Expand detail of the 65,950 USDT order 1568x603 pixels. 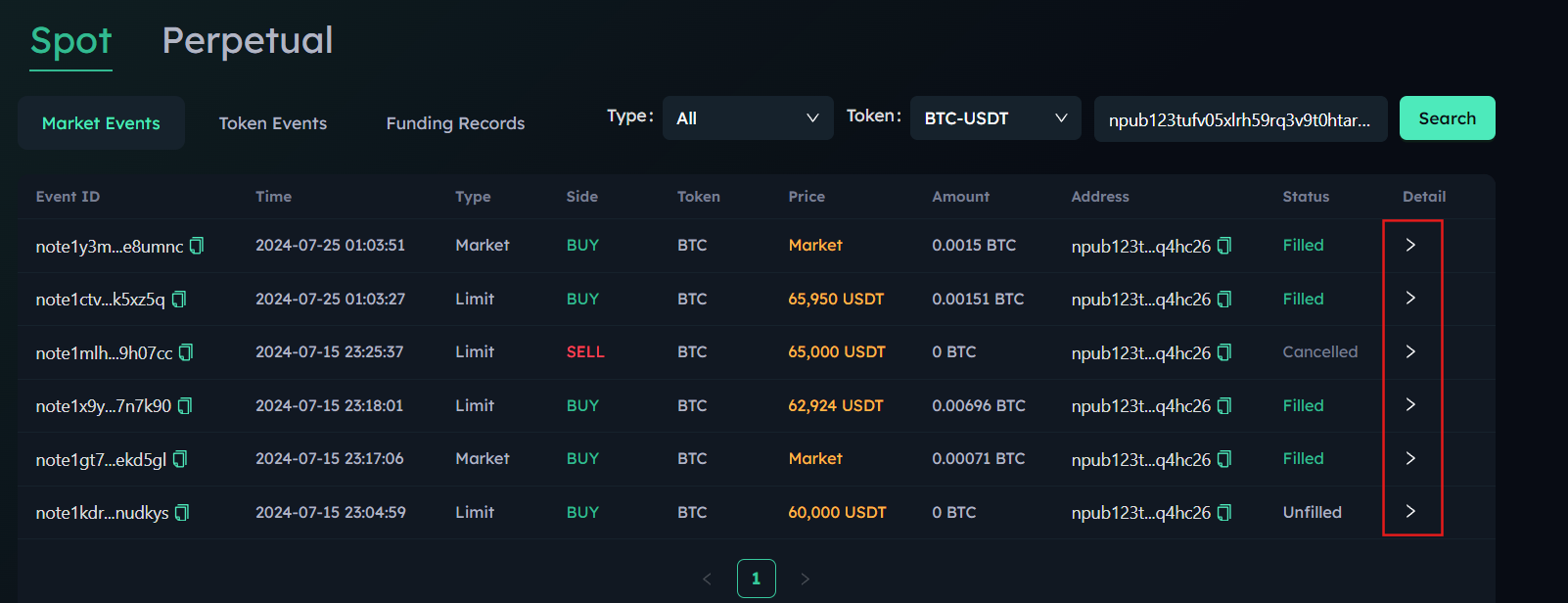(x=1410, y=299)
